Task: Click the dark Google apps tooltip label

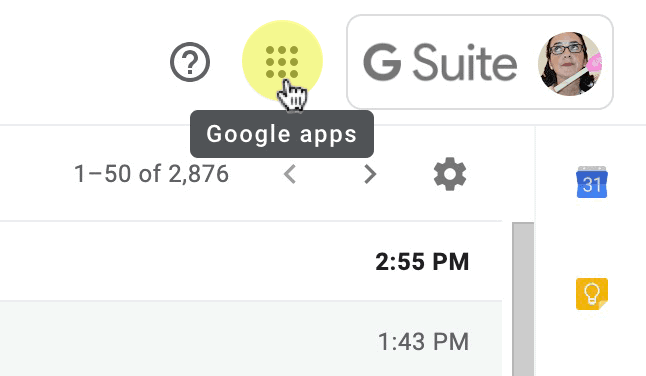Action: click(282, 134)
